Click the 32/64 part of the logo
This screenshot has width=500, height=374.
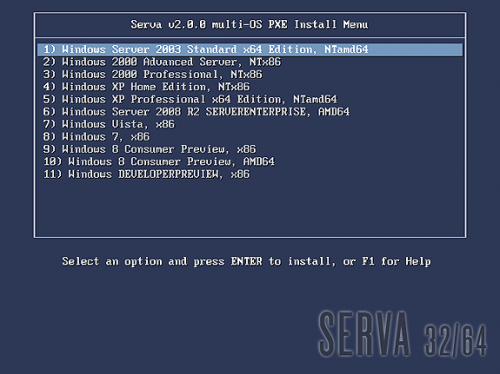point(456,340)
